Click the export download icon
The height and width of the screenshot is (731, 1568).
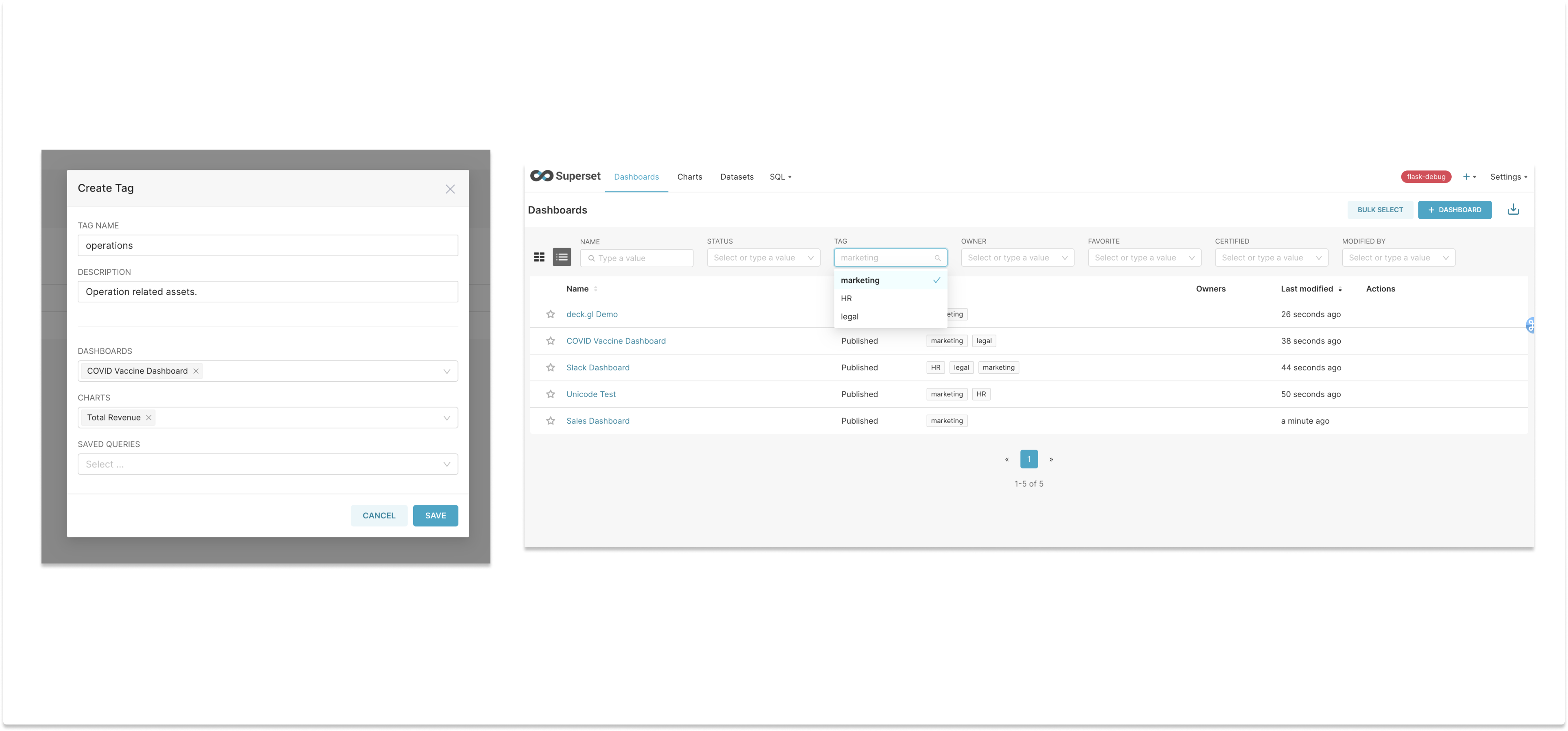pos(1513,210)
